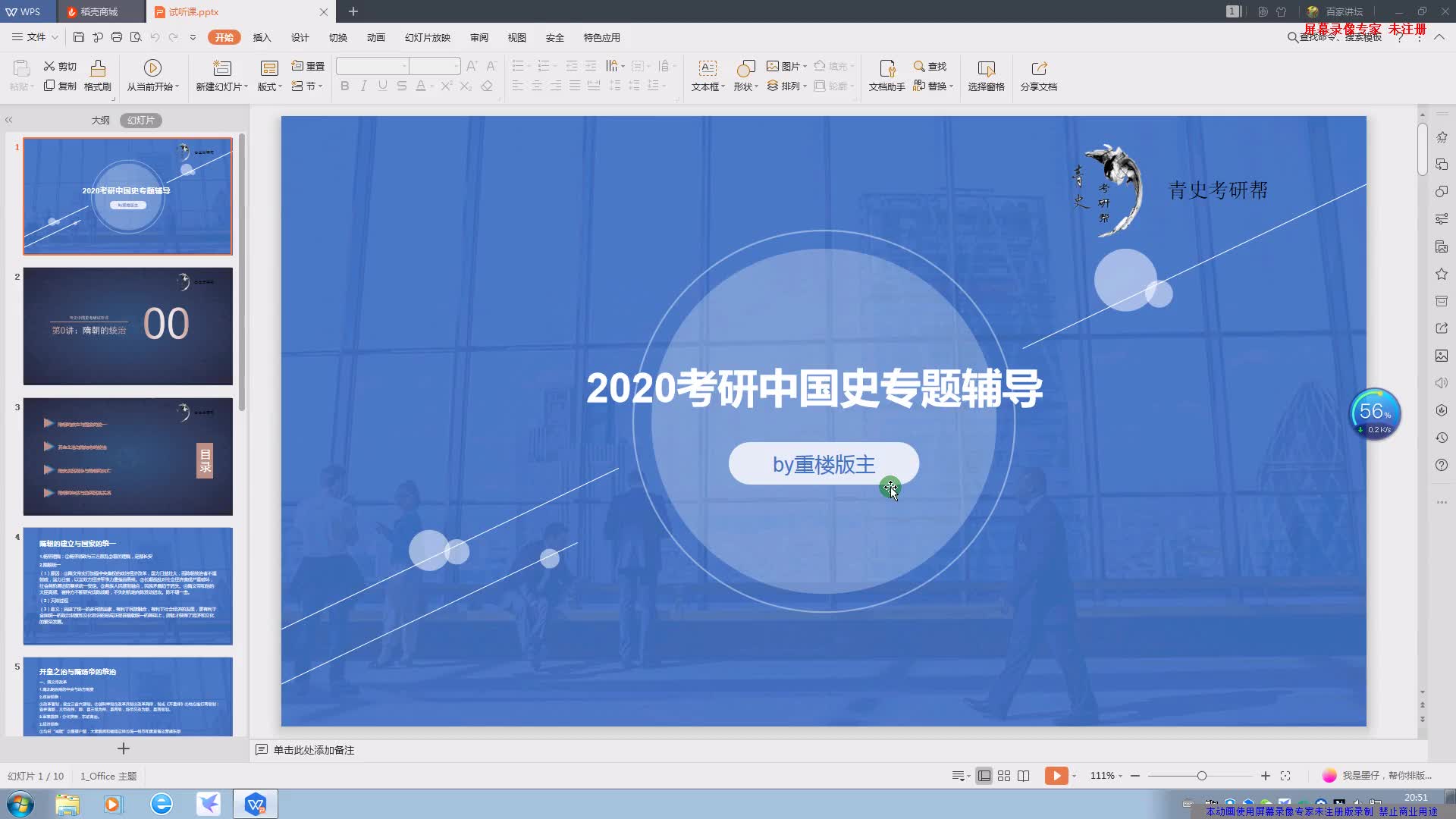Click the Insert tab in ribbon
The image size is (1456, 819).
coord(261,37)
